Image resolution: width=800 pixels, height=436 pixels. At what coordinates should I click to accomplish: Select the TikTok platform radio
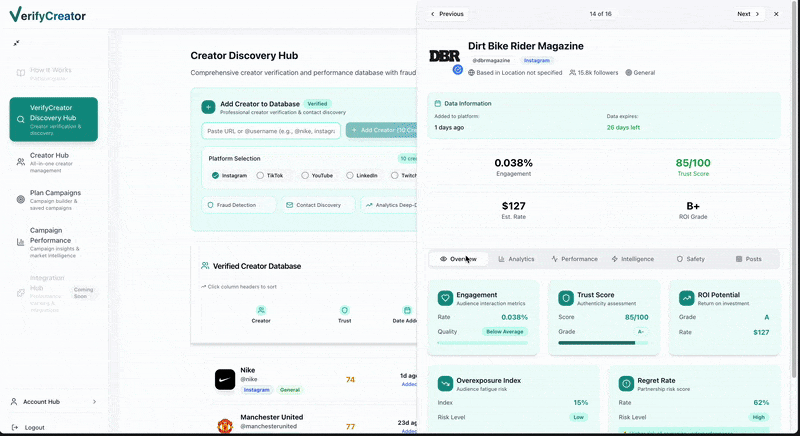tap(260, 175)
